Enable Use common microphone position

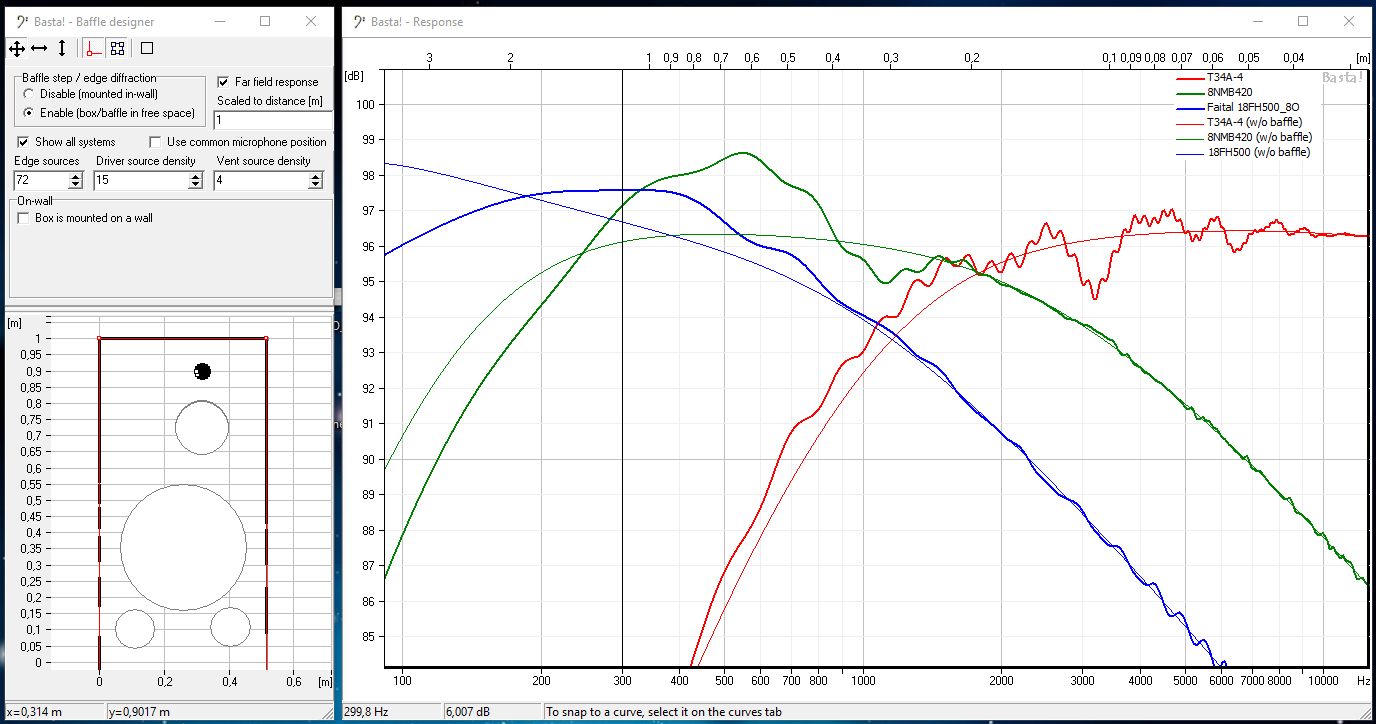point(155,142)
